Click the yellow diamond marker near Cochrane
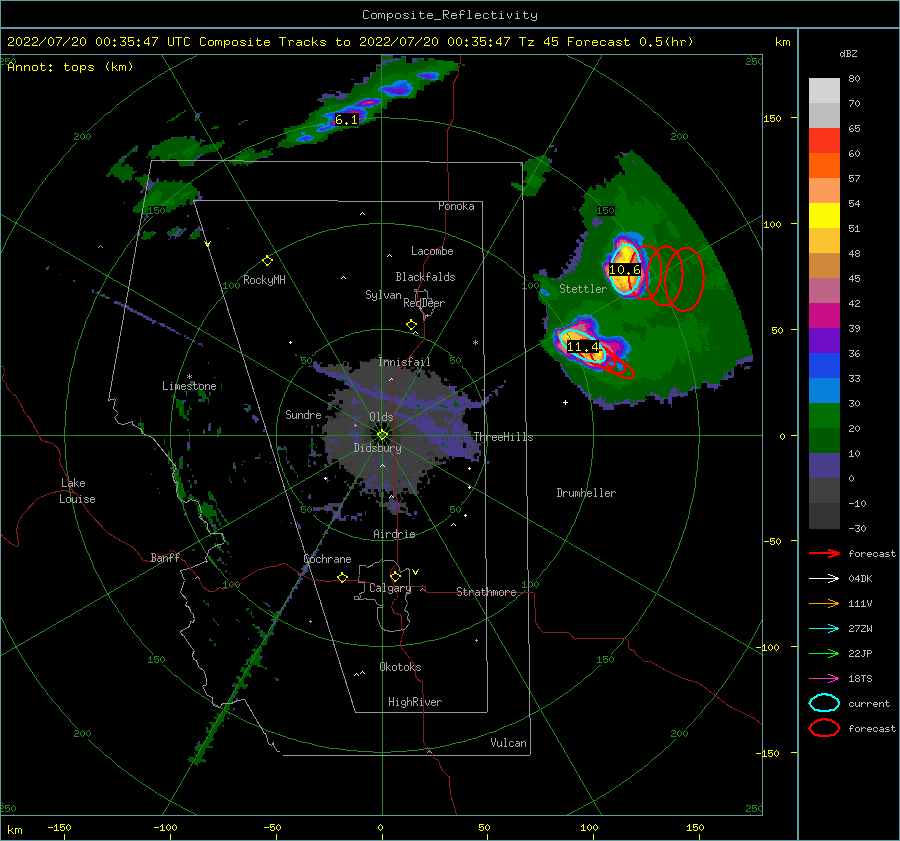Image resolution: width=900 pixels, height=841 pixels. (343, 577)
